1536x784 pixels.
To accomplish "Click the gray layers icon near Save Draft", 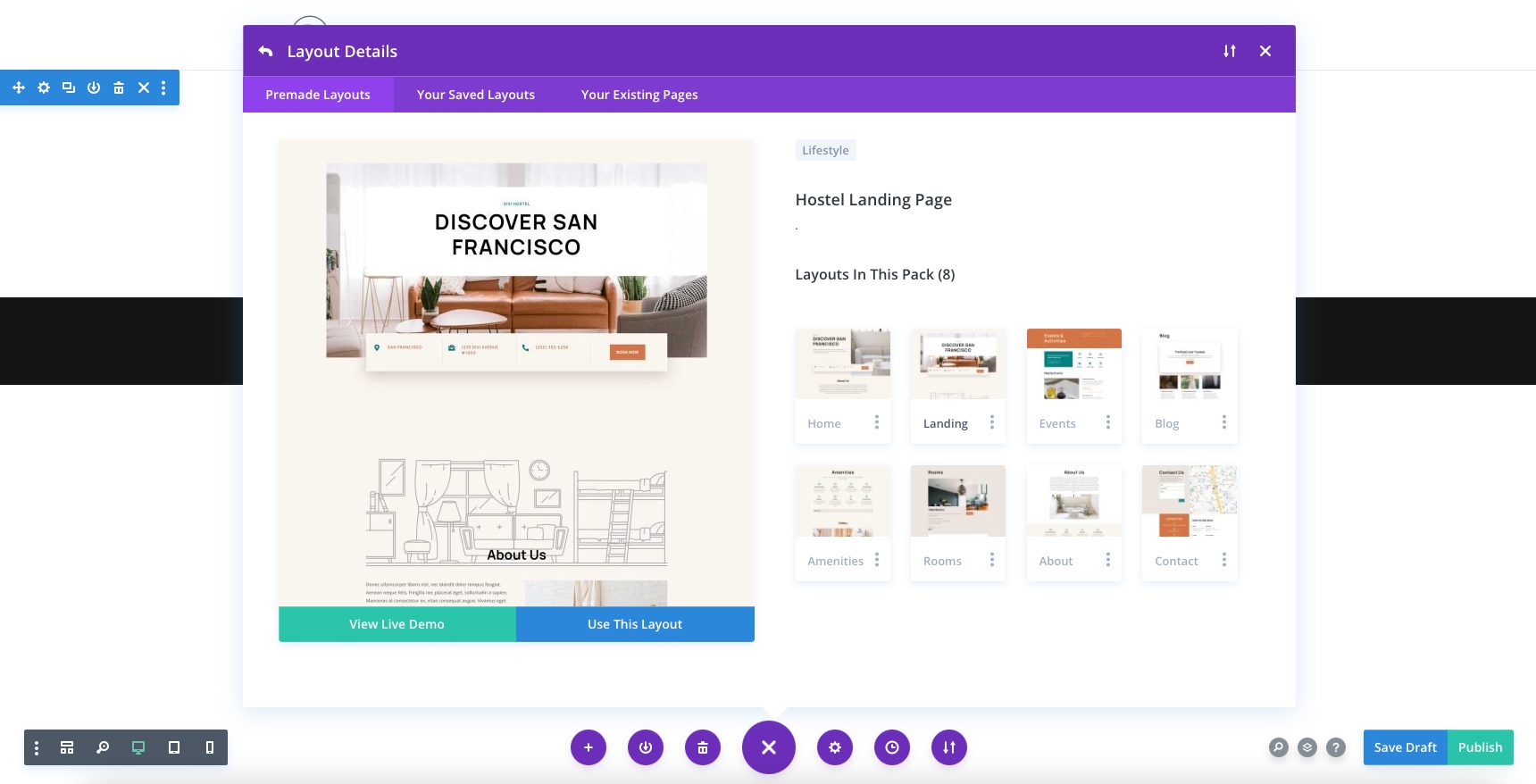I will click(x=1307, y=747).
